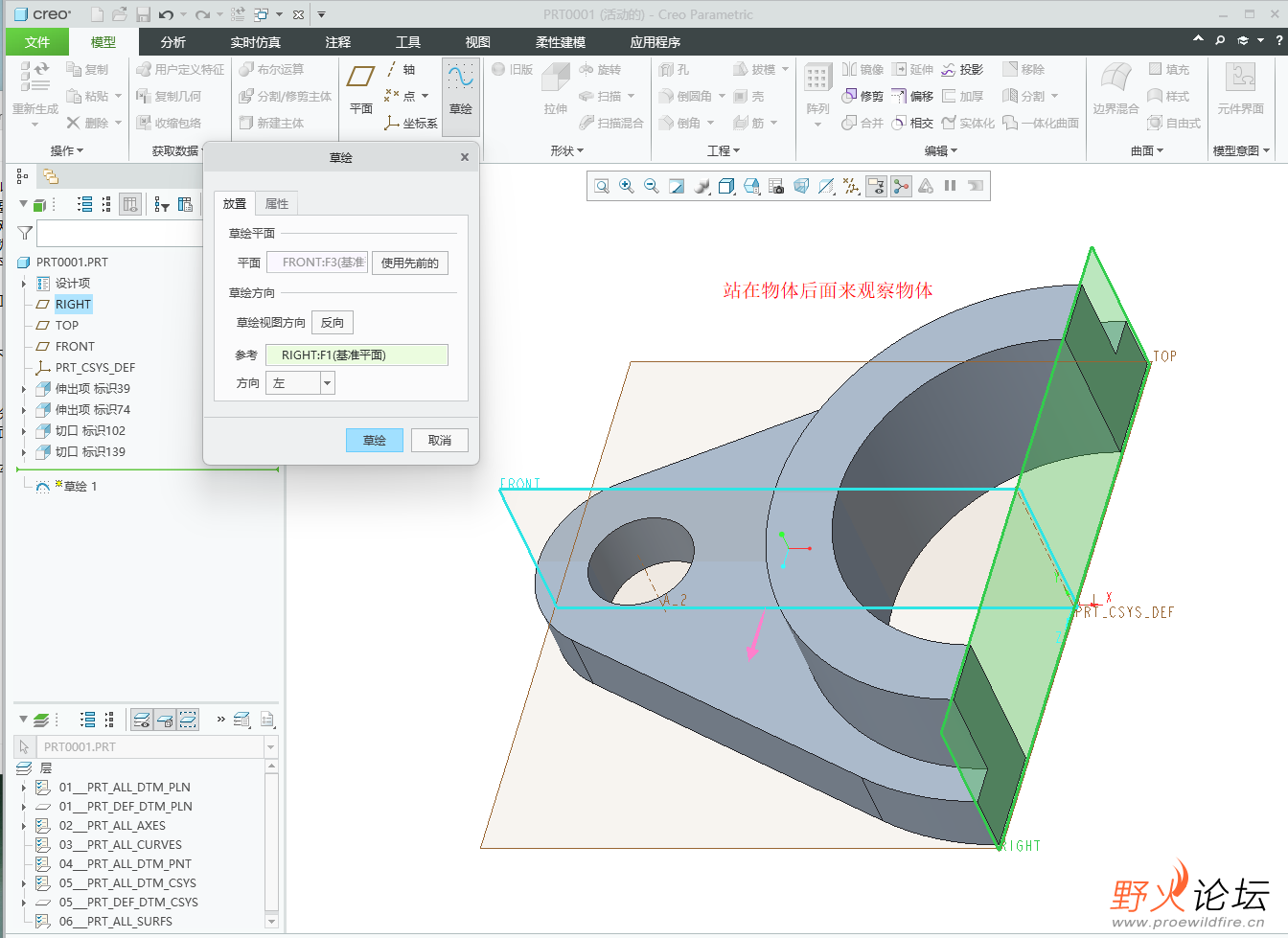Click the Extrude (拉伸) tool
This screenshot has width=1288, height=938.
click(556, 88)
